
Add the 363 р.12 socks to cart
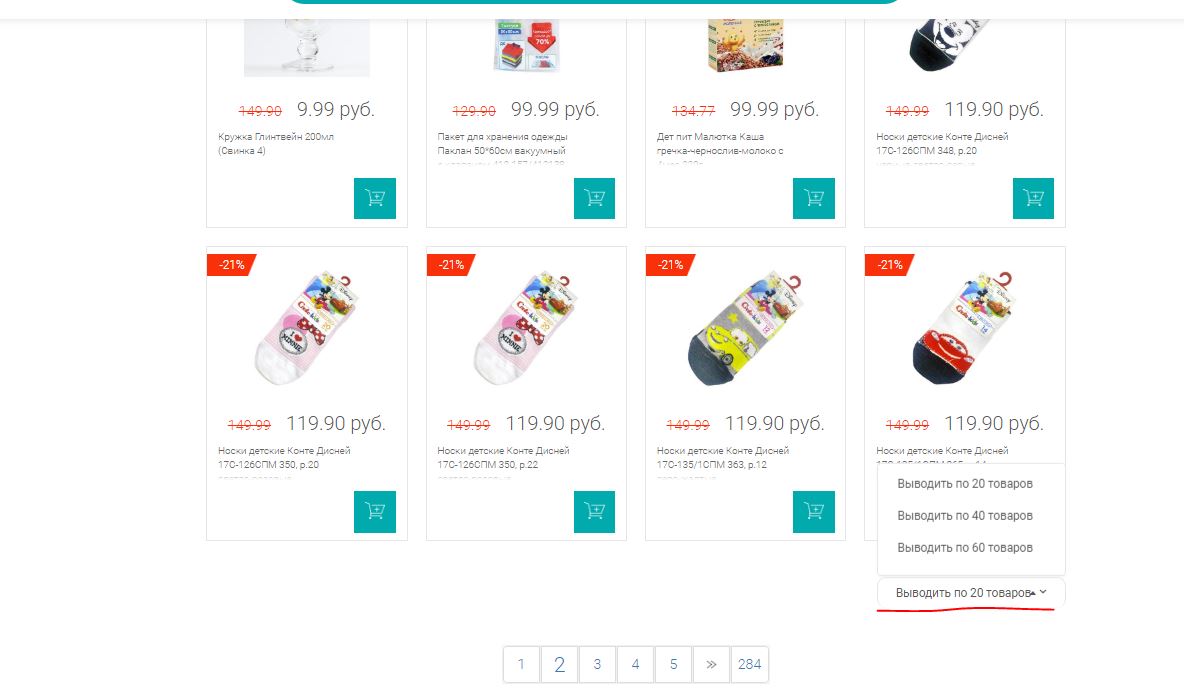813,511
